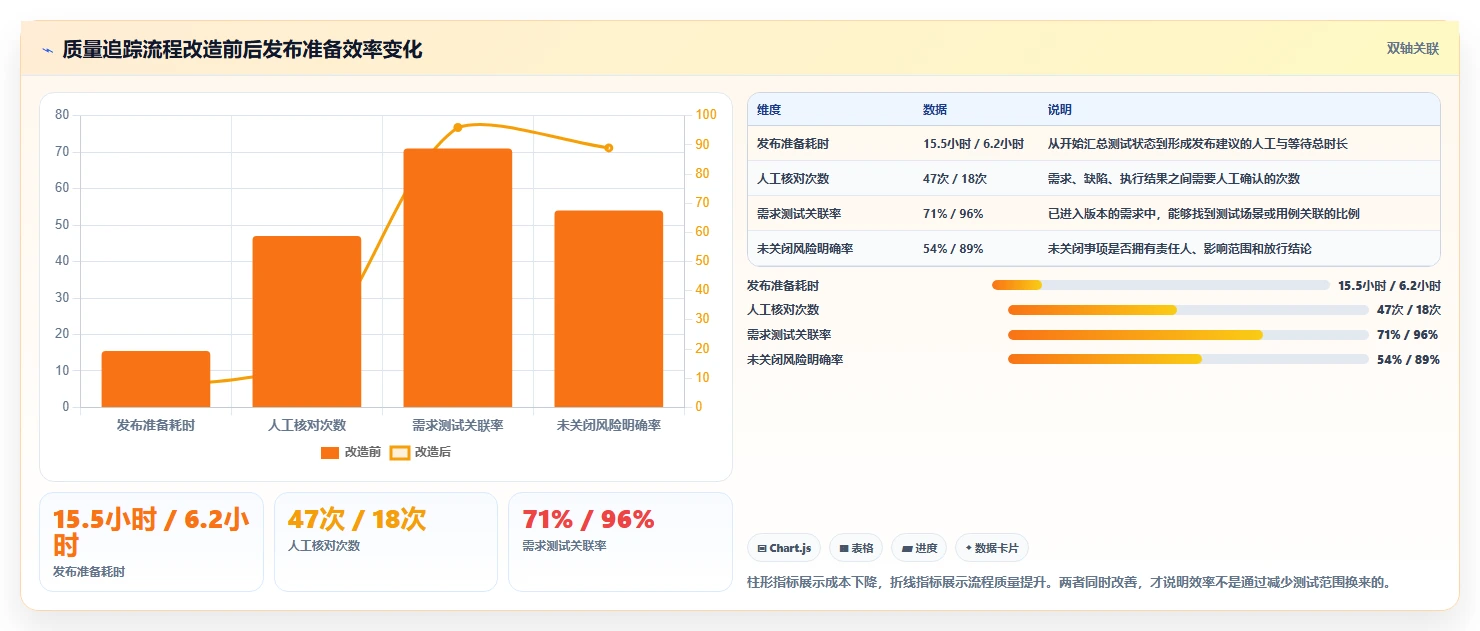The image size is (1480, 631).
Task: Click the 数据卡片 tag
Action: tap(992, 548)
